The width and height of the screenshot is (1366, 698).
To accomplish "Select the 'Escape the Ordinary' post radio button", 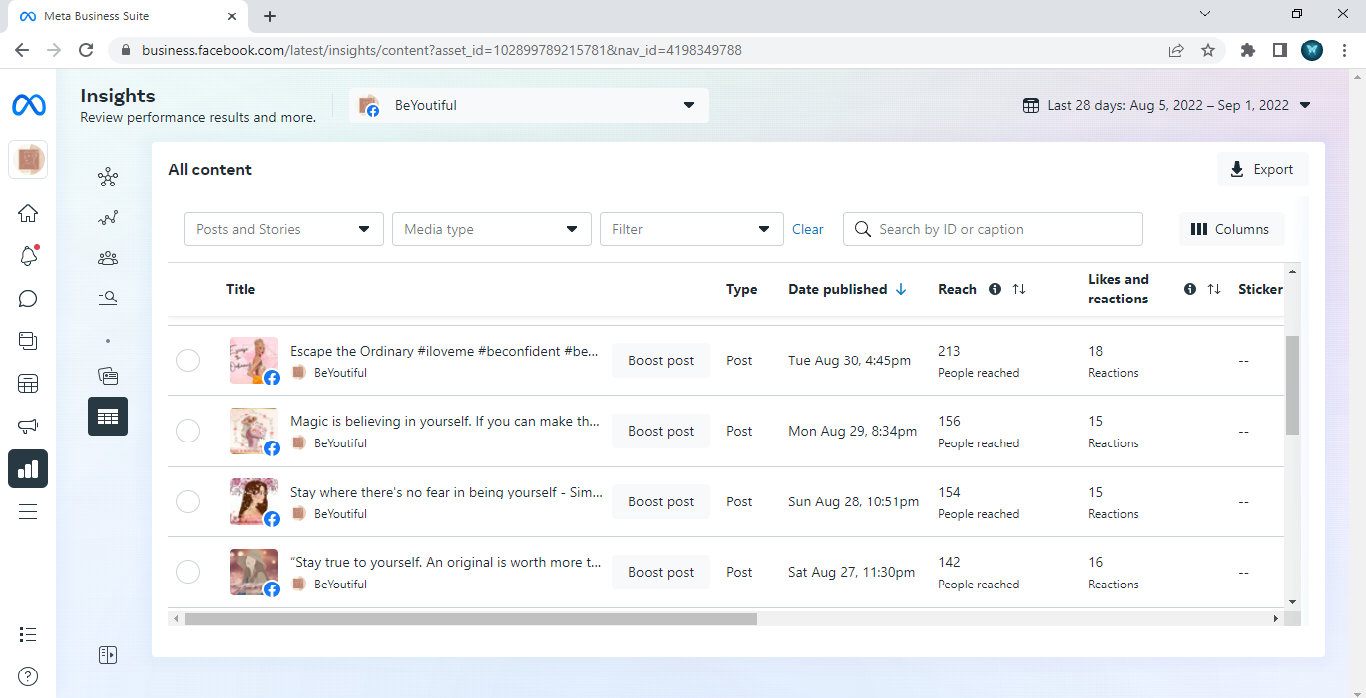I will click(x=188, y=361).
